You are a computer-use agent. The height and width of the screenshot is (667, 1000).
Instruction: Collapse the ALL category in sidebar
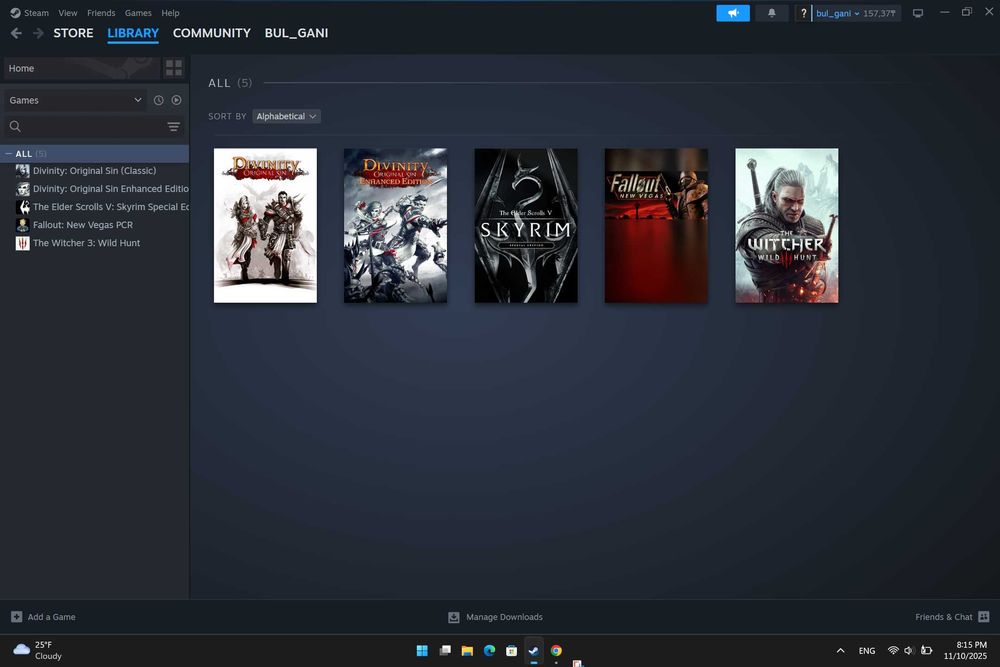click(9, 154)
